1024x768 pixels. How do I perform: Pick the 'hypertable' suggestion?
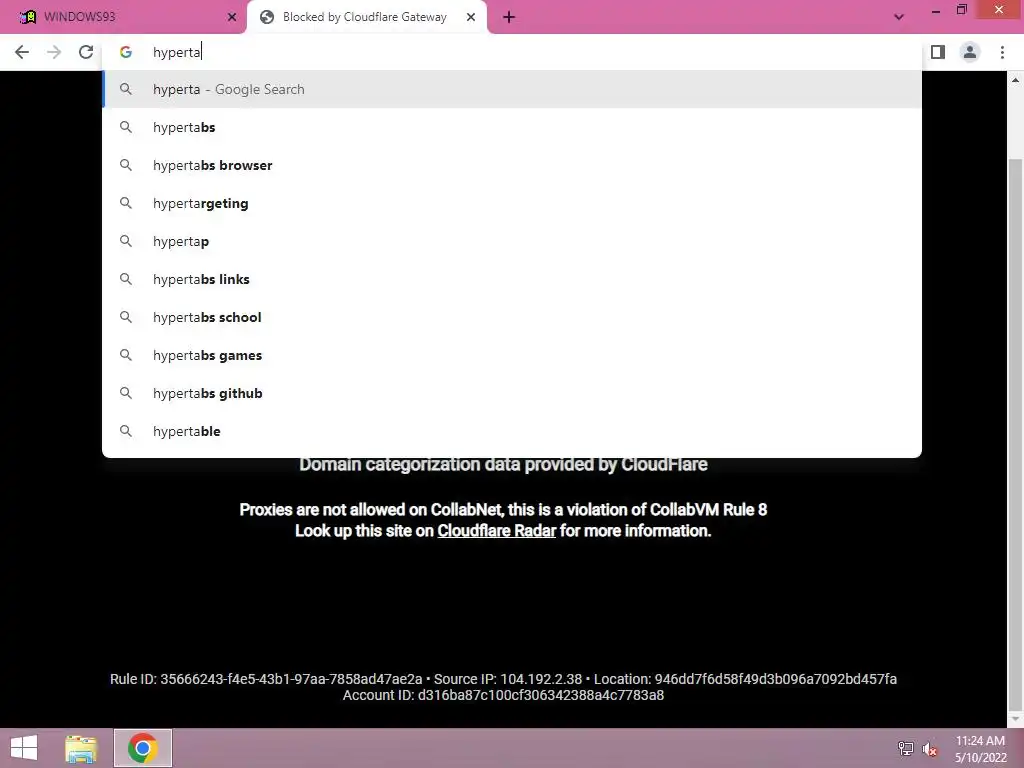512,431
